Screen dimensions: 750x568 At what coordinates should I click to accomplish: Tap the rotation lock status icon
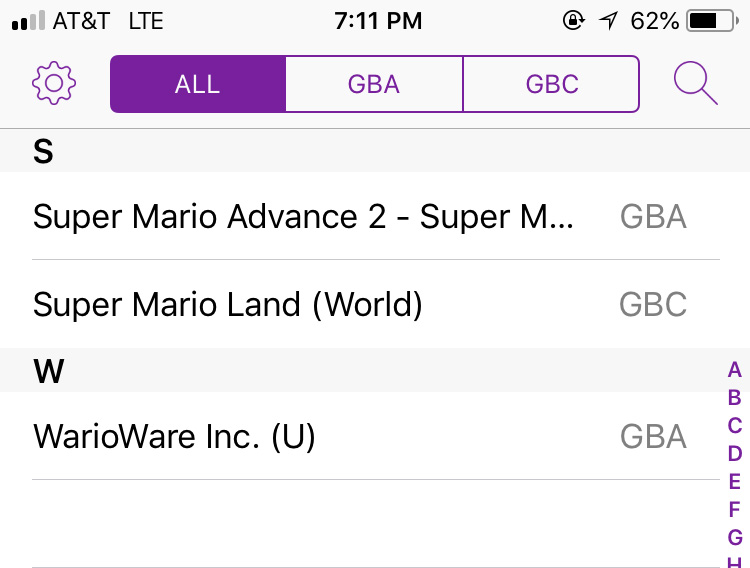[x=574, y=21]
